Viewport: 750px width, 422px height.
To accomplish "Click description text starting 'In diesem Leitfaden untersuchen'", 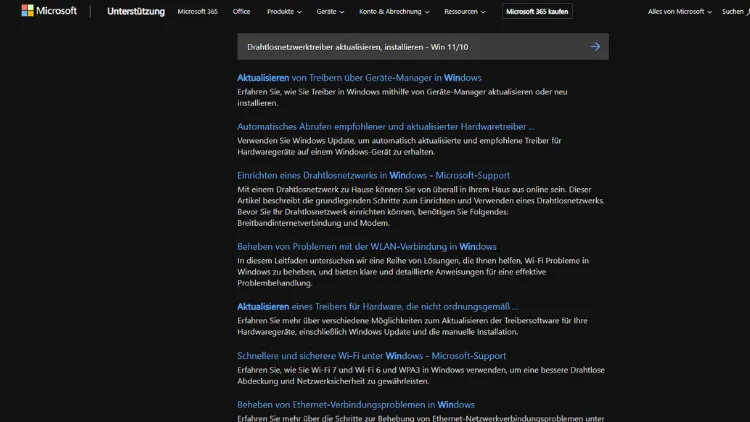I will point(413,271).
